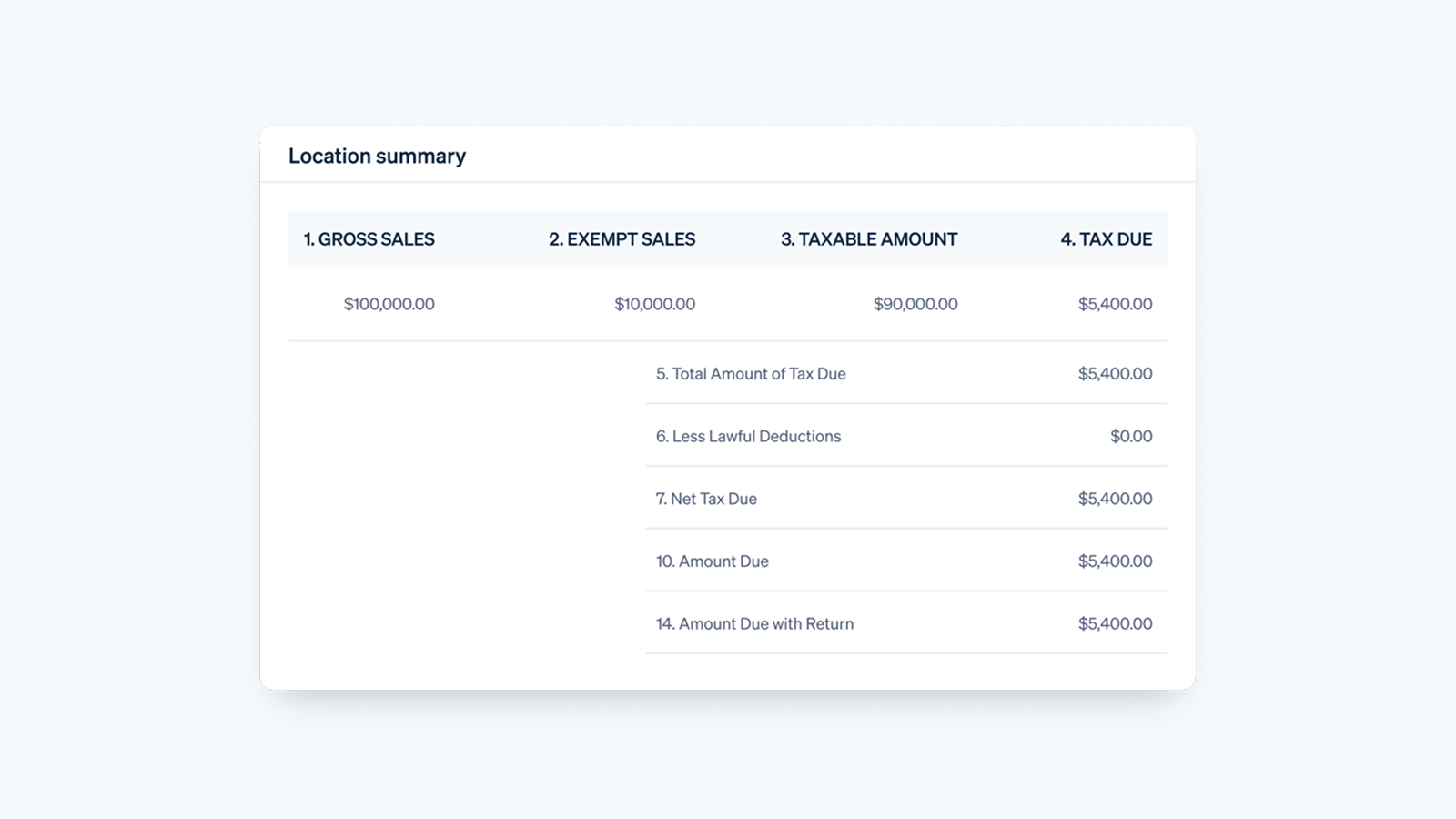Click the header row of the sales table
The image size is (1456, 819).
tap(727, 238)
